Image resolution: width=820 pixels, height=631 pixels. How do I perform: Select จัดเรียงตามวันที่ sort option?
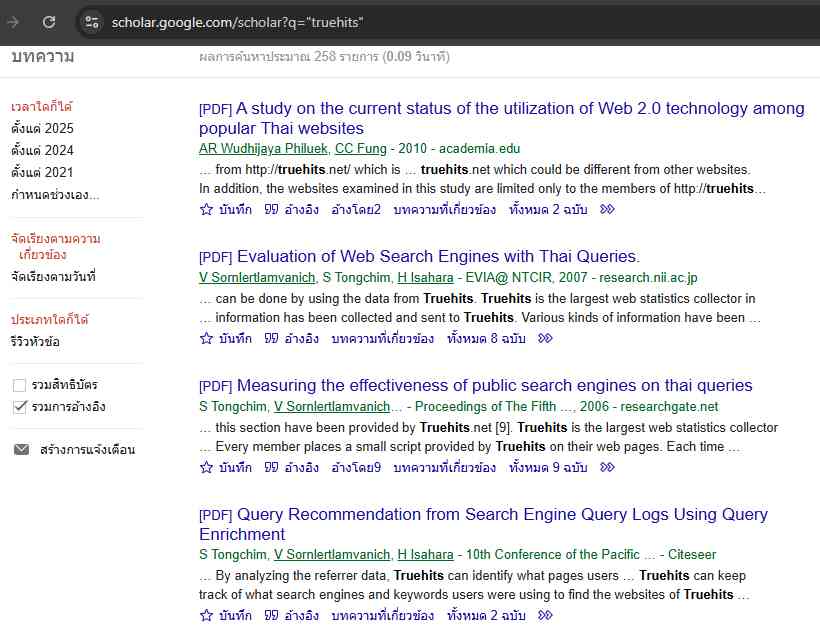(x=53, y=276)
